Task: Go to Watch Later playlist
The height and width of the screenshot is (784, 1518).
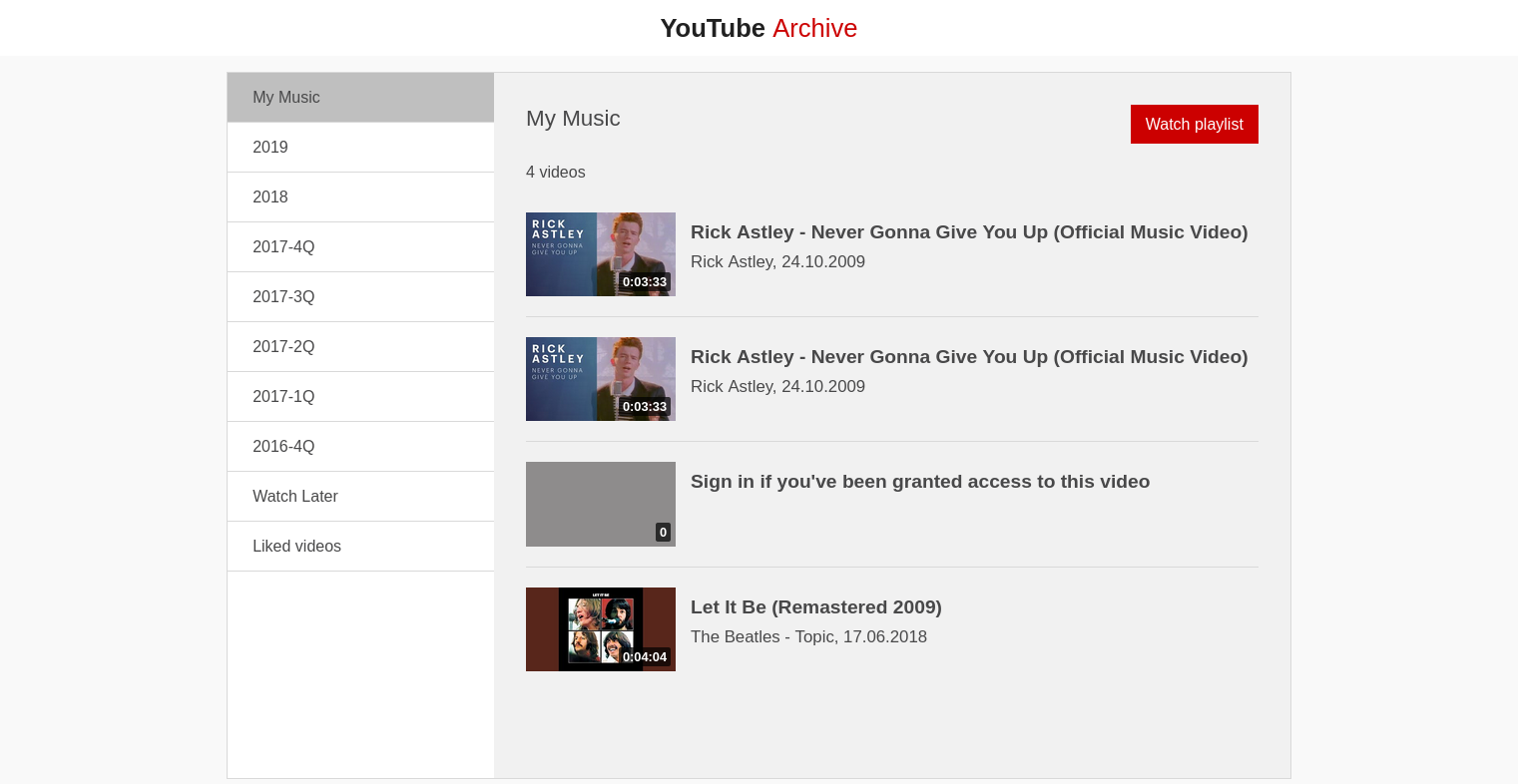Action: tap(360, 497)
